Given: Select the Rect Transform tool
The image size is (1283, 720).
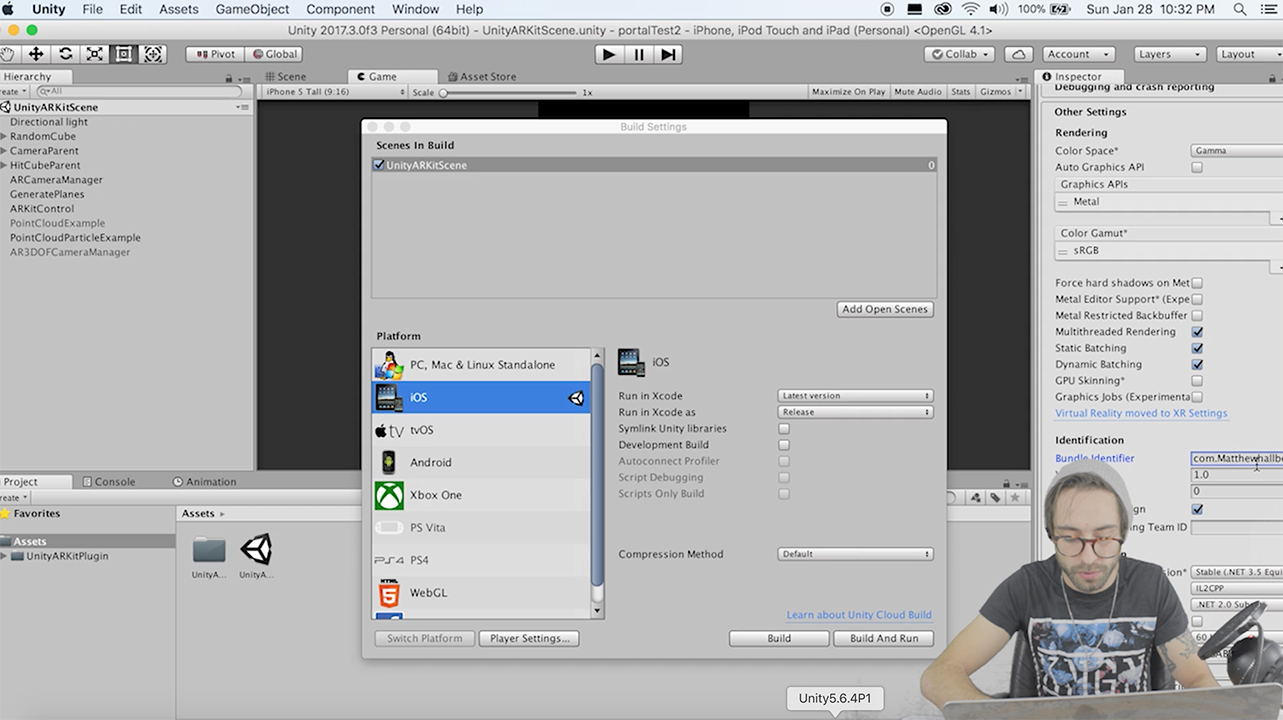Looking at the screenshot, I should click(x=124, y=54).
